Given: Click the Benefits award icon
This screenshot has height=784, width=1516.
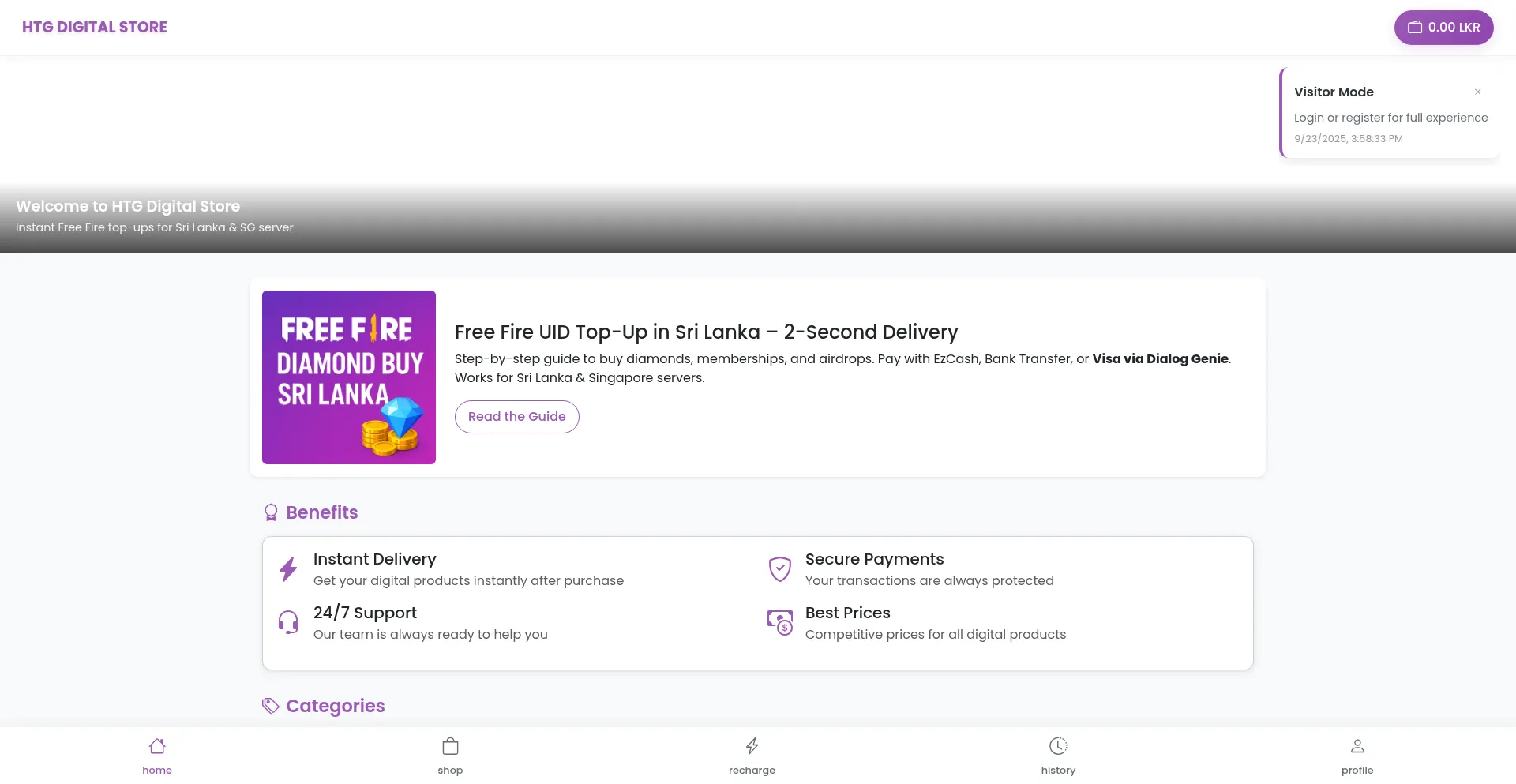Looking at the screenshot, I should click(271, 512).
